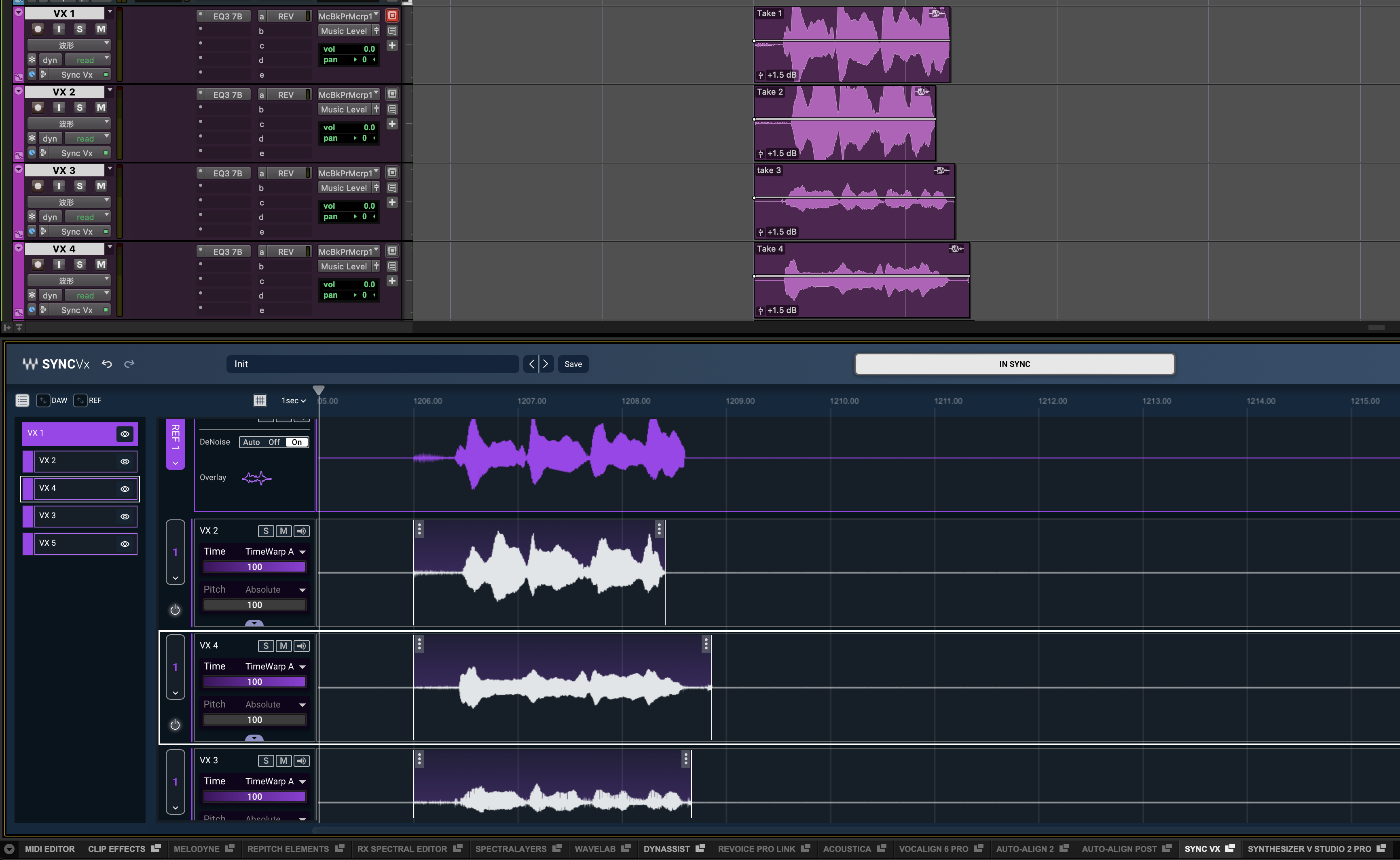Hide VX 2 with its eye icon

point(125,462)
